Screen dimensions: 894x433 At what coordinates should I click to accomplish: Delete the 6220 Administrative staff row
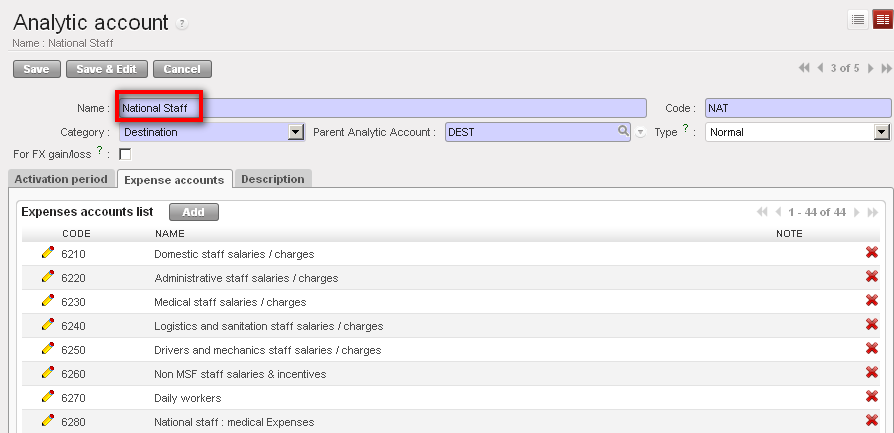(x=871, y=277)
